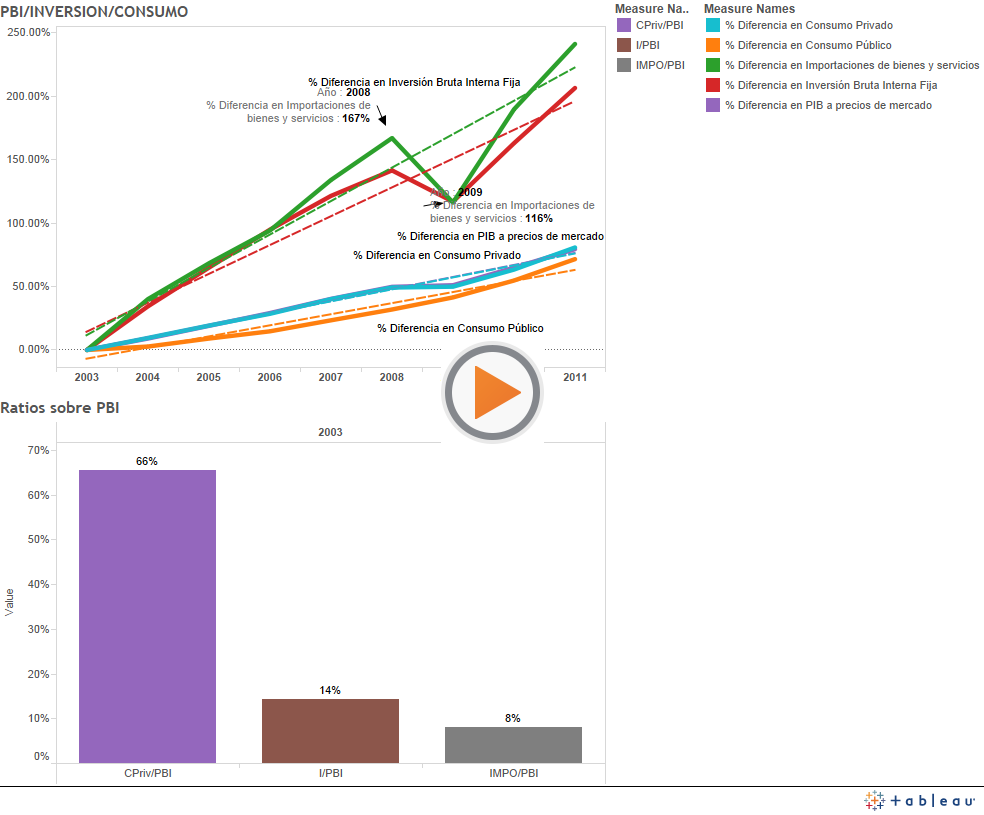Highlight Importaciones de bienes green legend swatch
Image resolution: width=984 pixels, height=815 pixels.
point(713,65)
